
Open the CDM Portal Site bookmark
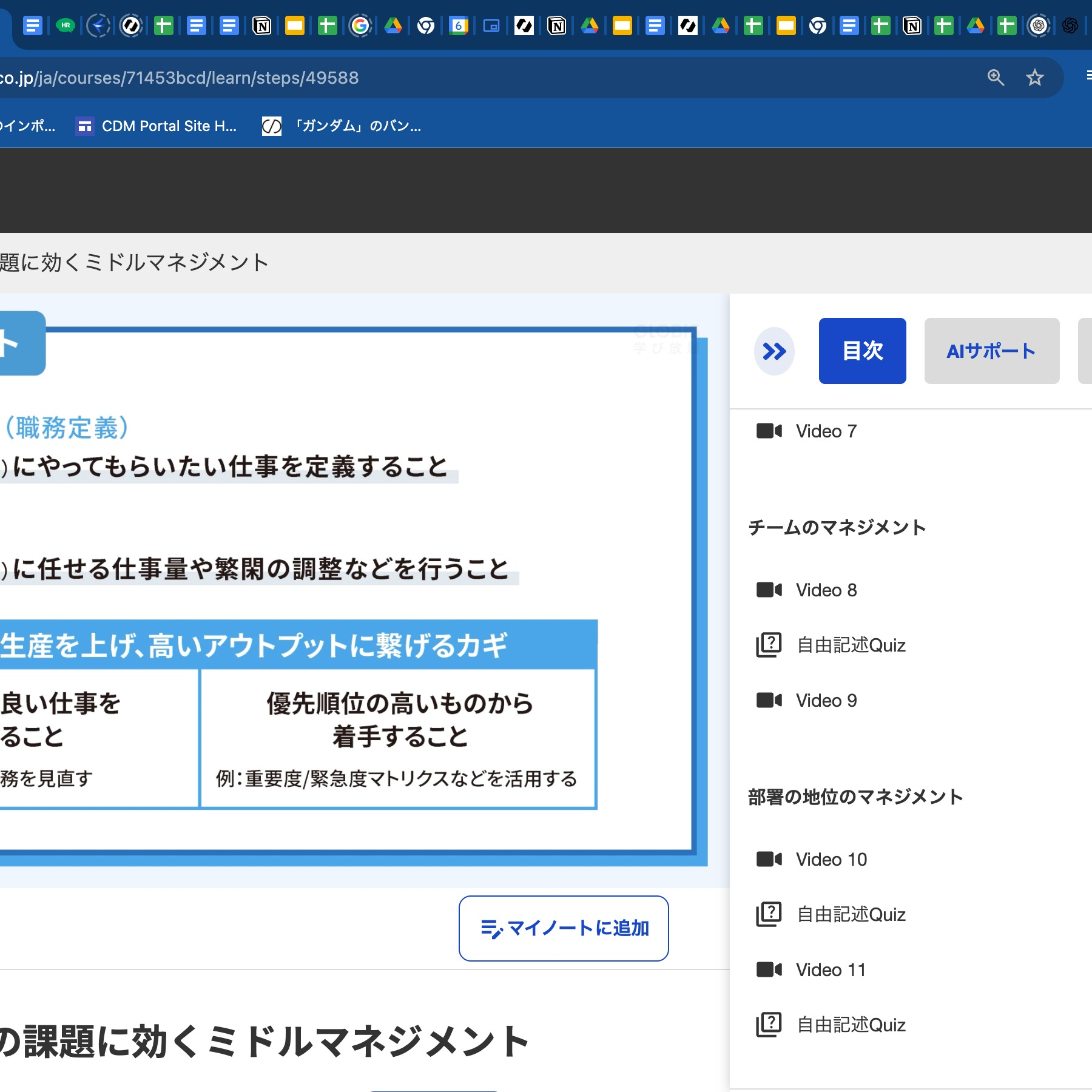(157, 126)
